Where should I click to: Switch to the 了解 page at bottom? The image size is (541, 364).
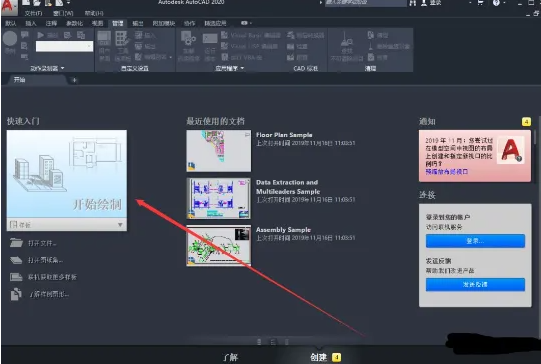click(x=230, y=357)
